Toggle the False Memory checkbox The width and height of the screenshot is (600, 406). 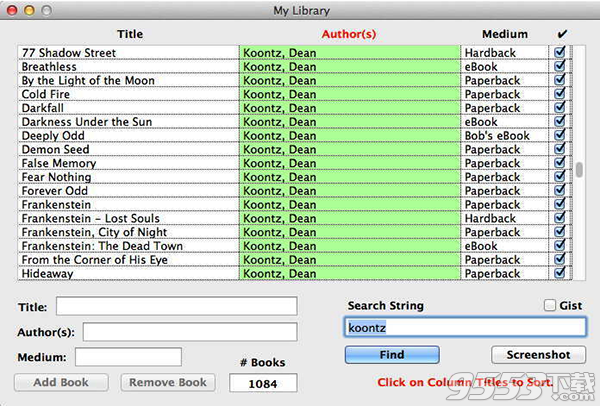559,163
